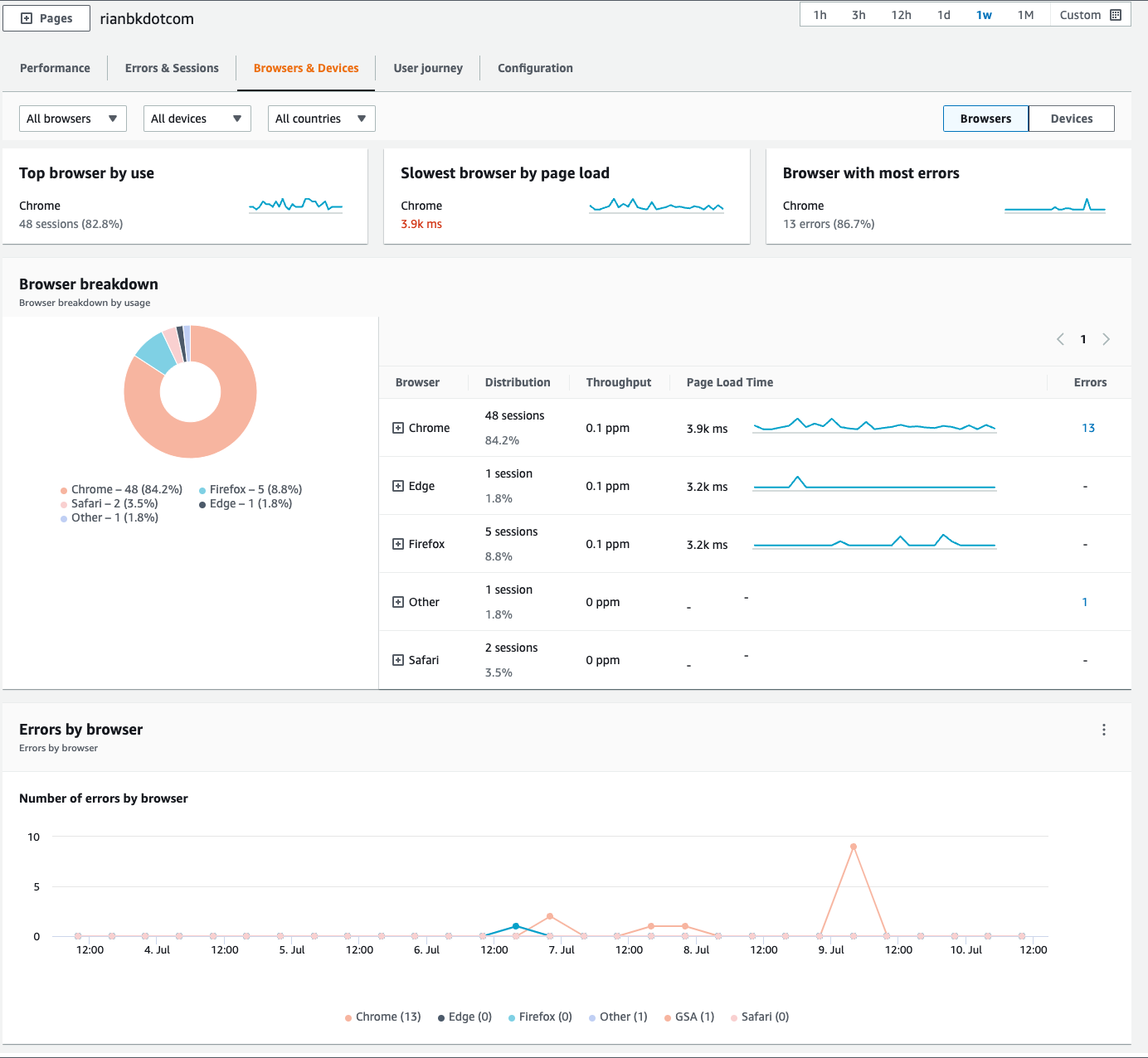
Task: Select the Browsers view toggle
Action: tap(985, 119)
